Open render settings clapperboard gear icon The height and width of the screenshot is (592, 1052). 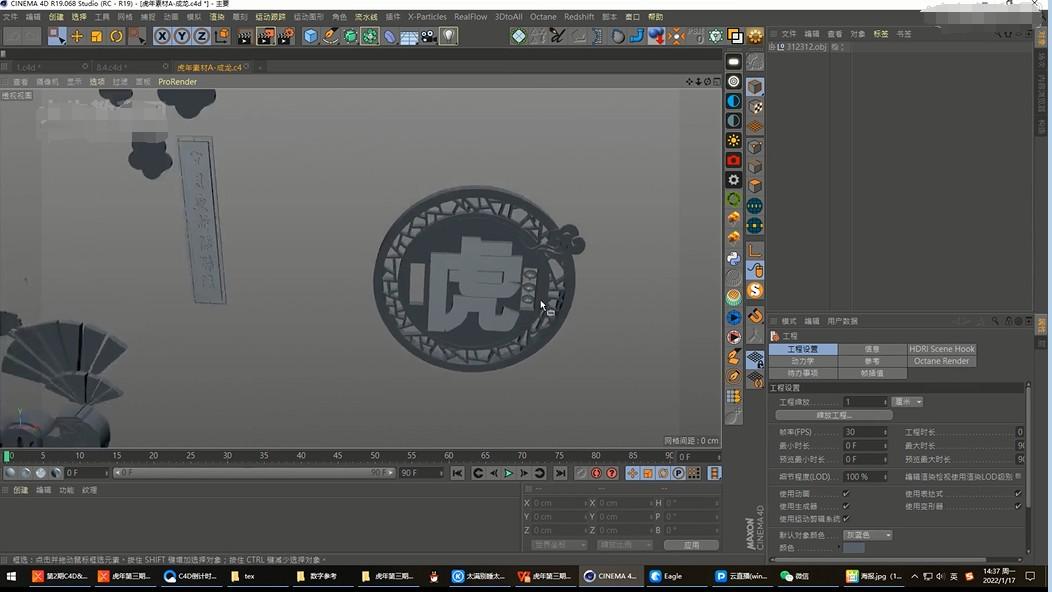tap(286, 36)
